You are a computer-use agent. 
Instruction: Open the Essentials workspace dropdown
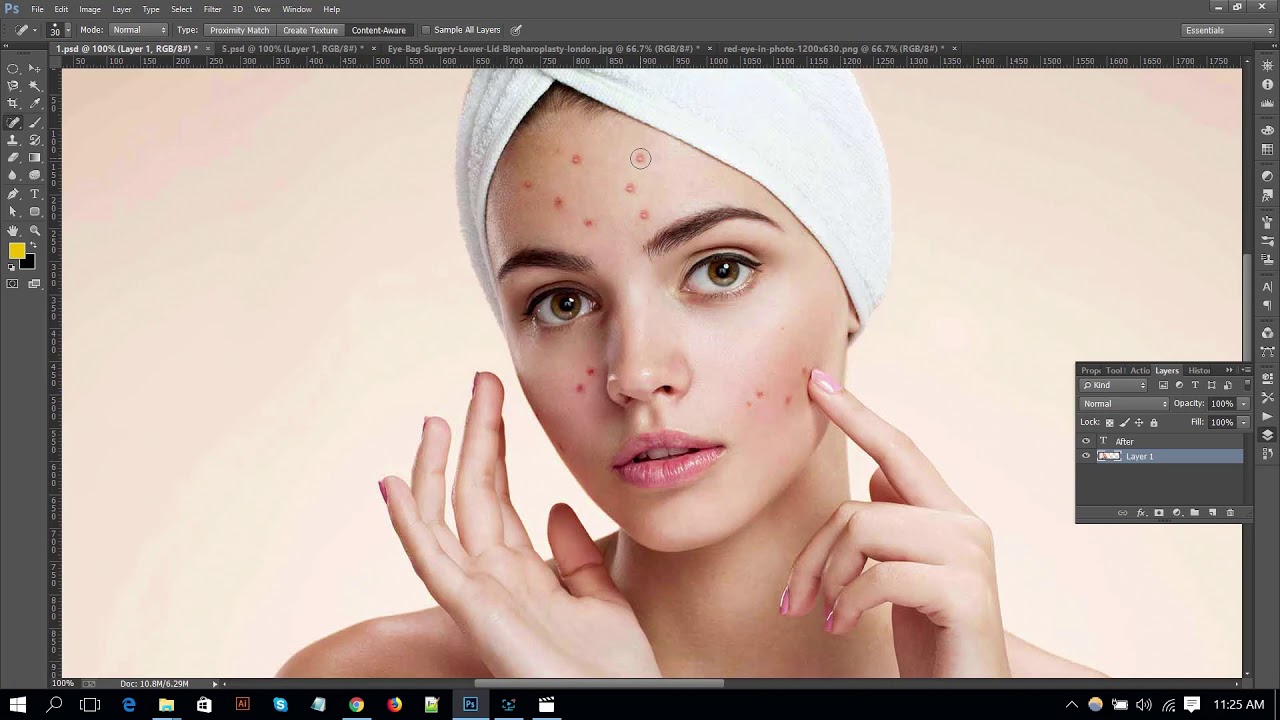click(x=1228, y=30)
